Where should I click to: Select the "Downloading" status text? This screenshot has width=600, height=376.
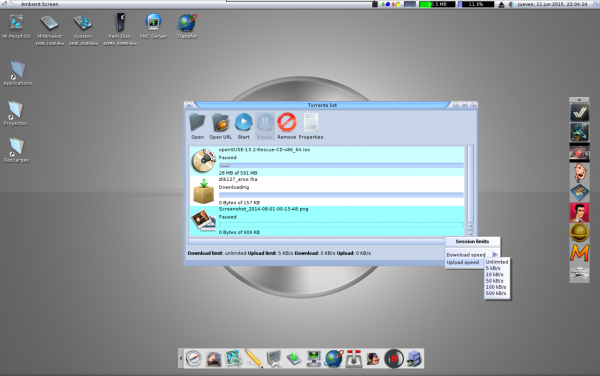point(234,187)
